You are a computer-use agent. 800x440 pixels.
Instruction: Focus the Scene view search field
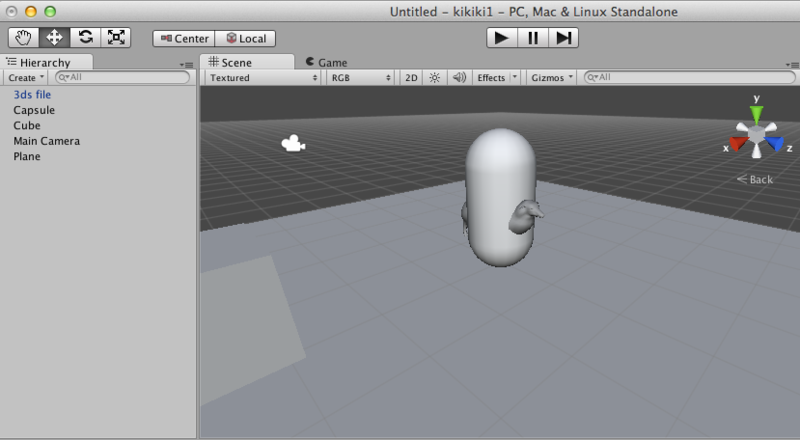[689, 78]
